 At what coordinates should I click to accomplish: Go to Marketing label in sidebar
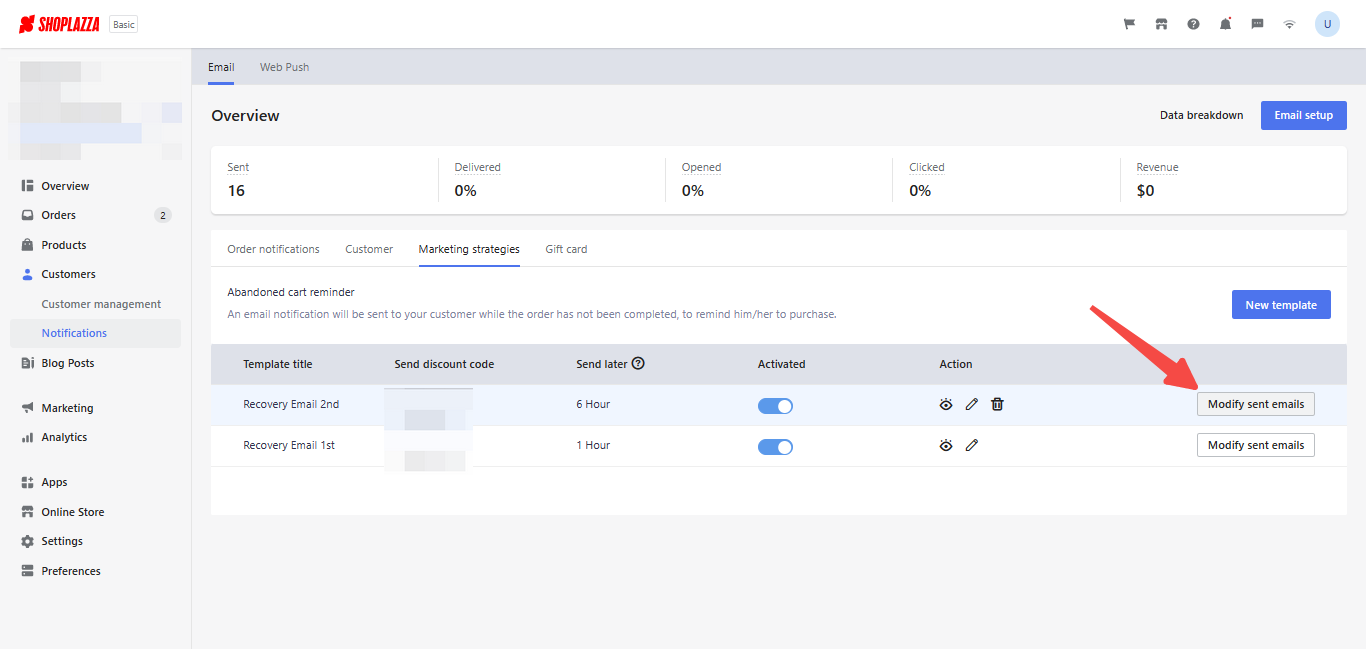click(x=67, y=408)
